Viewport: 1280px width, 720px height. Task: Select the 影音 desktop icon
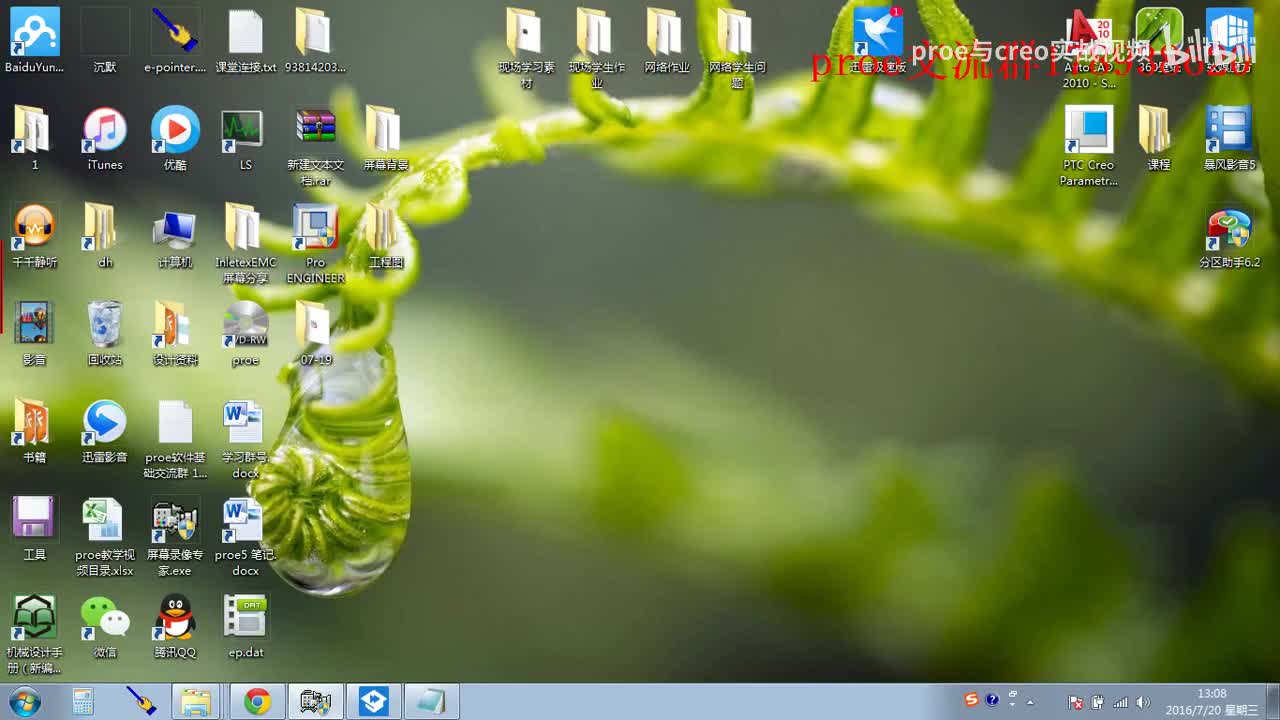coord(35,333)
